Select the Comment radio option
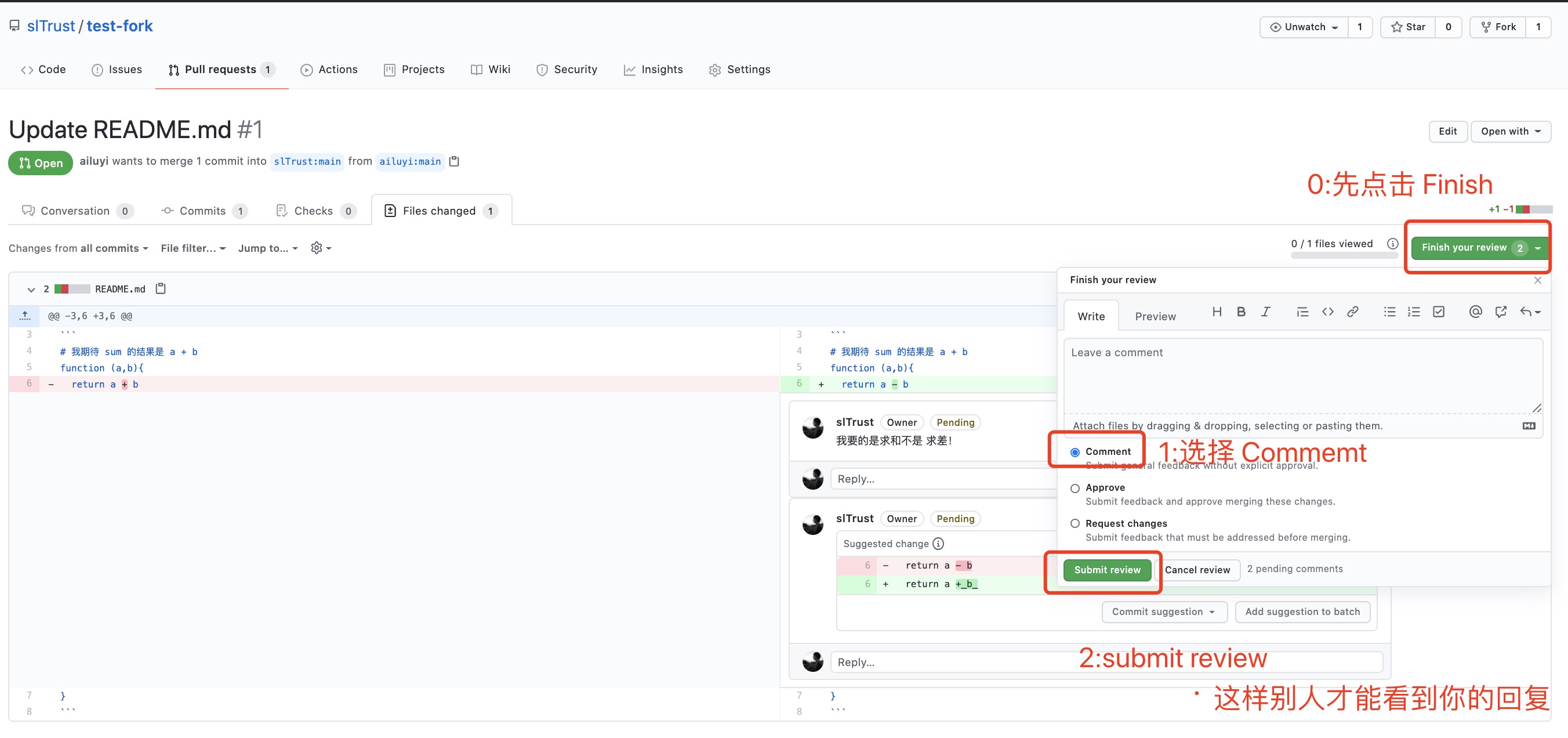1568x738 pixels. (x=1075, y=452)
